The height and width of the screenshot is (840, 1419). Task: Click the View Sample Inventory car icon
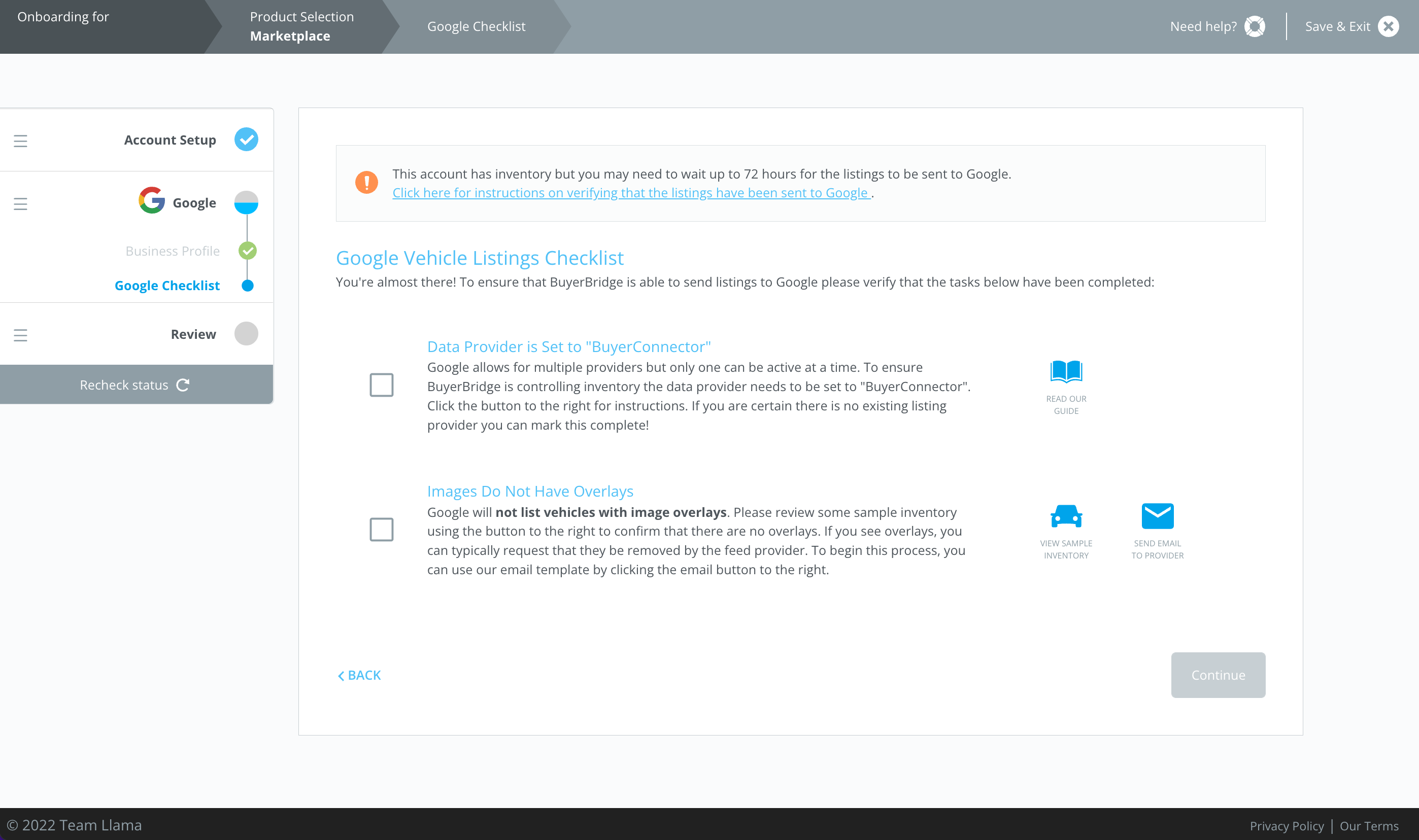coord(1066,516)
